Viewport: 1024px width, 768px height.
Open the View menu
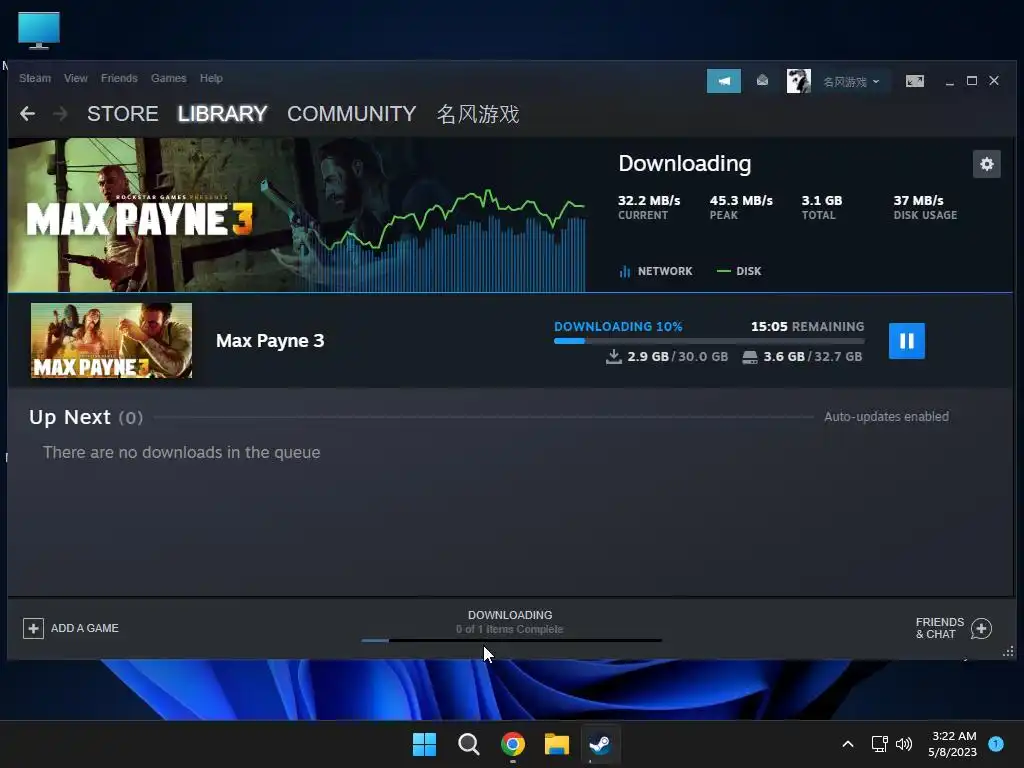76,78
